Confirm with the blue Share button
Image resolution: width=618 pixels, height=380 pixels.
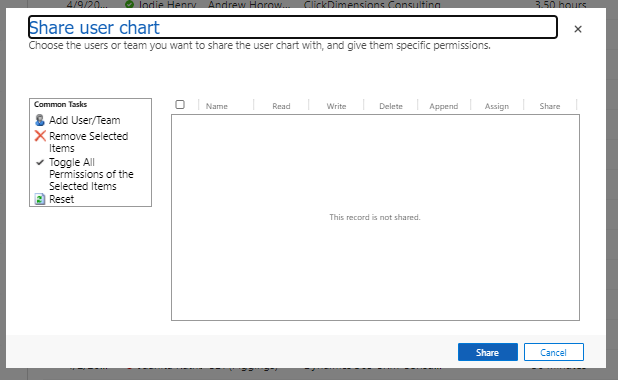488,352
